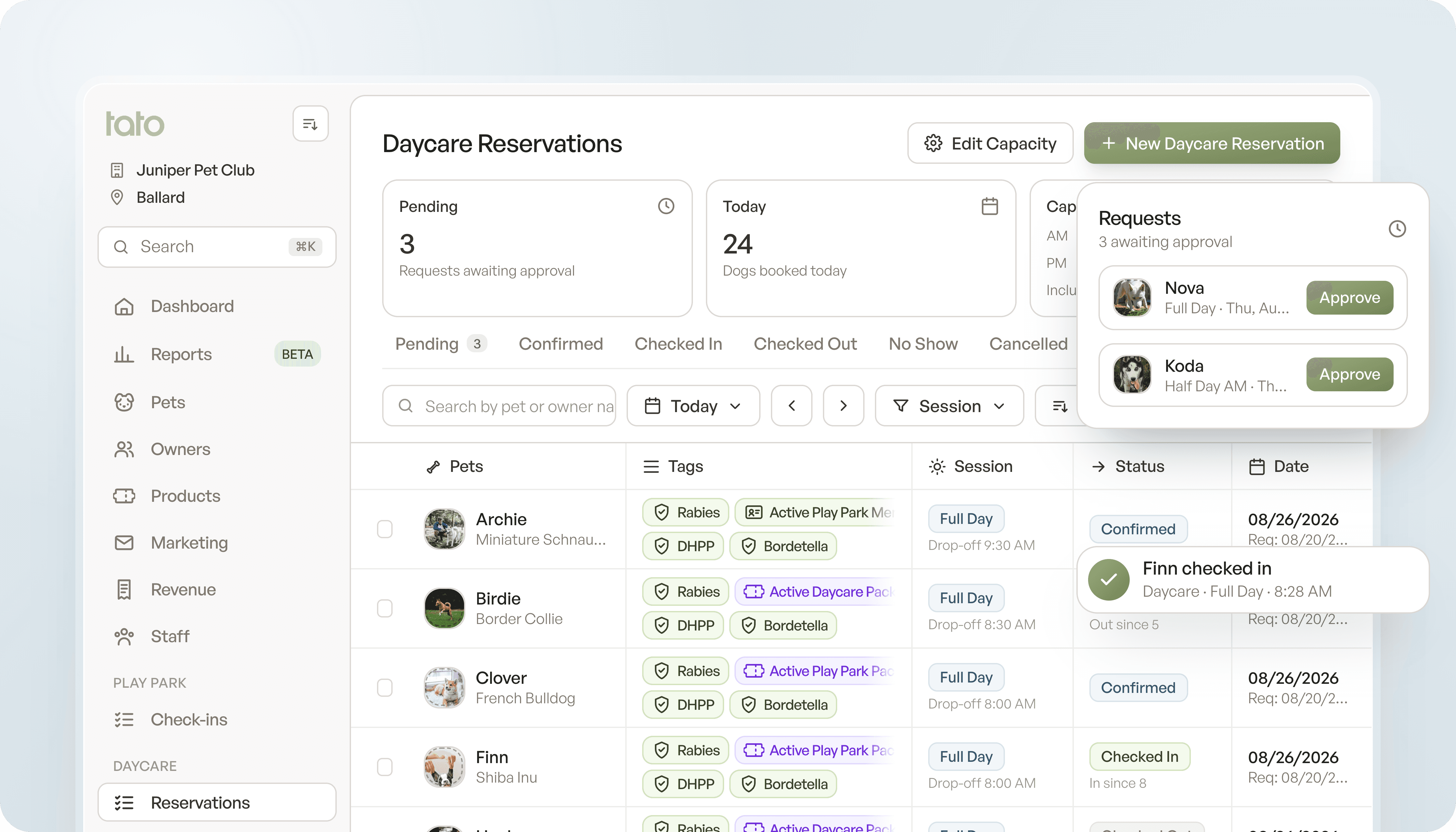Viewport: 1456px width, 832px height.
Task: Click calendar icon in Today card
Action: point(990,206)
